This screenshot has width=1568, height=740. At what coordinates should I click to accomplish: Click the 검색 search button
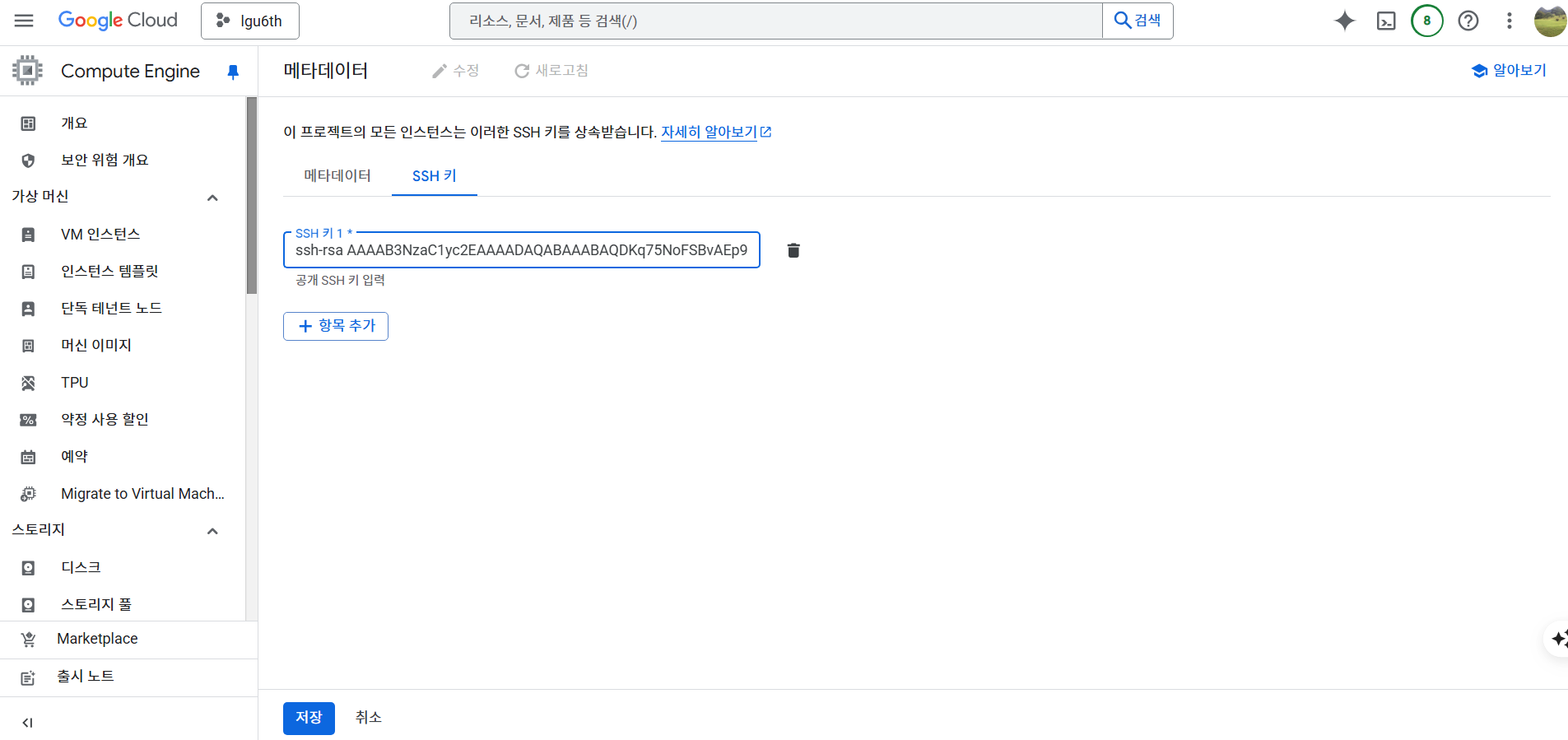pyautogui.click(x=1138, y=21)
